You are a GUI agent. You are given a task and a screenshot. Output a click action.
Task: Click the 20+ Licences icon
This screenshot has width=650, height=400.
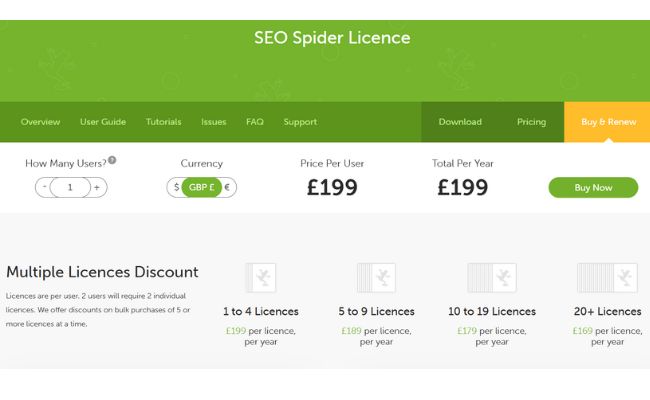pyautogui.click(x=608, y=277)
